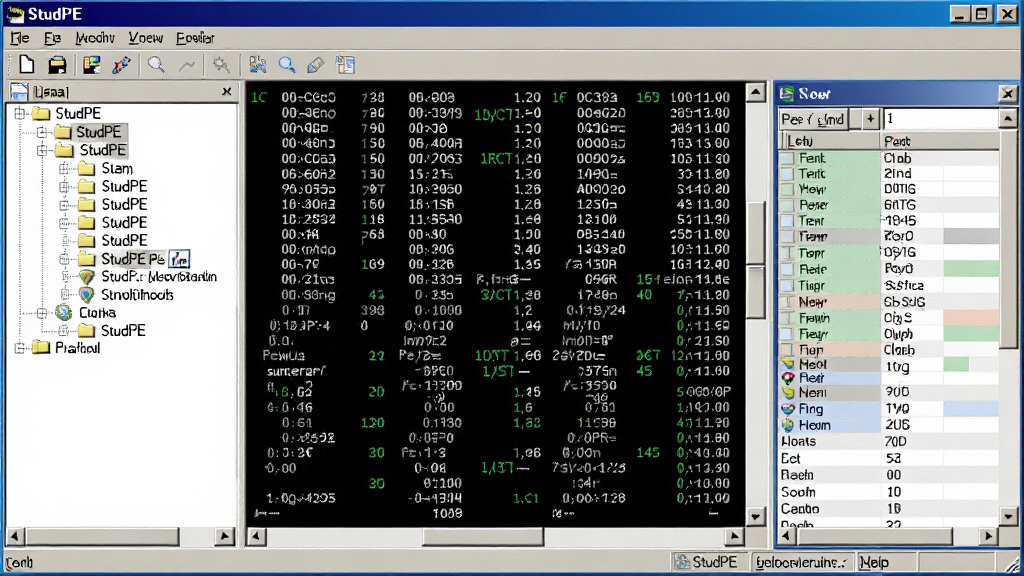Click the Save disk toolbar icon

click(57, 65)
